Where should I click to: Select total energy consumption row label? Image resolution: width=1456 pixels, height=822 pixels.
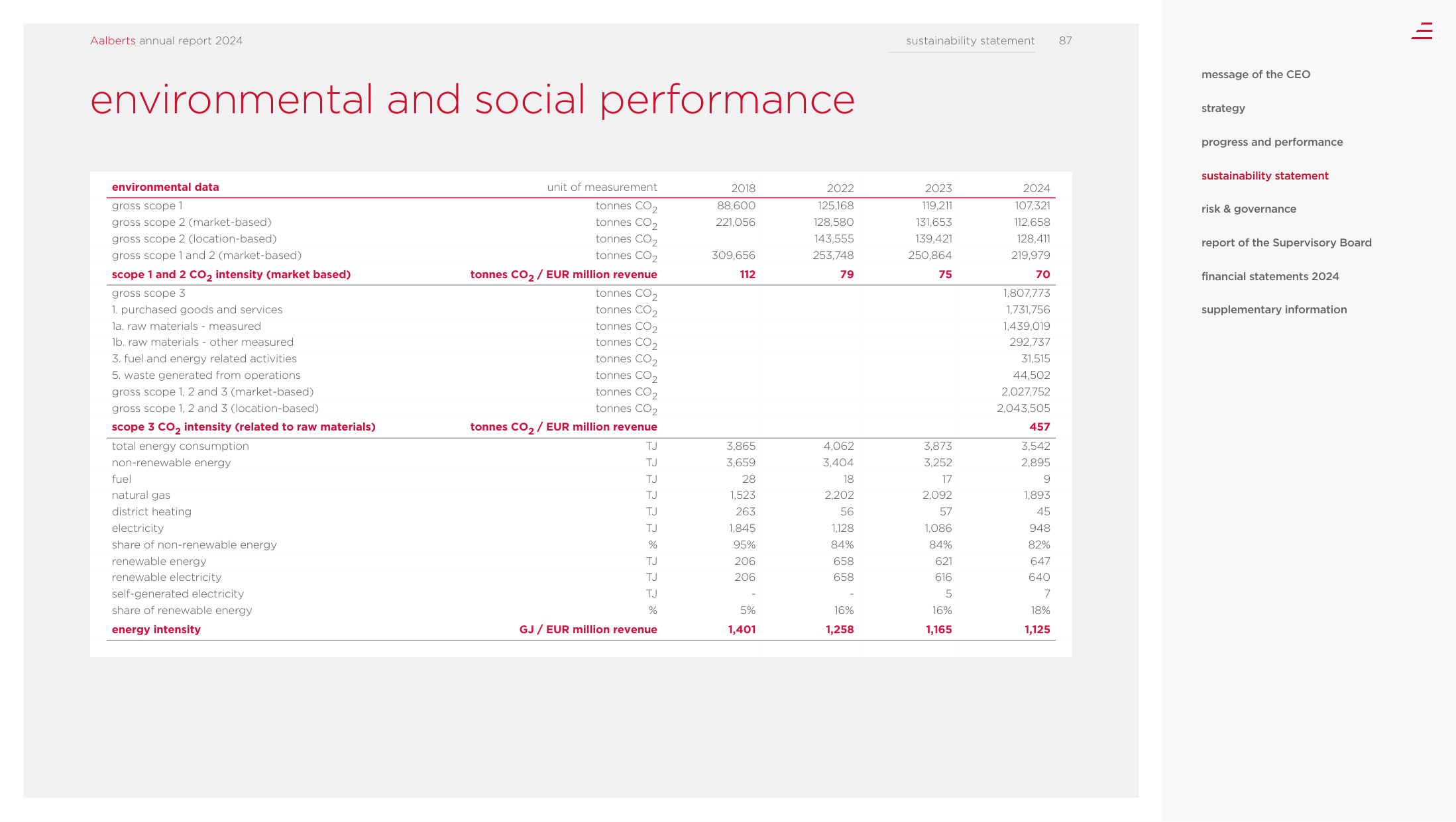coord(180,446)
